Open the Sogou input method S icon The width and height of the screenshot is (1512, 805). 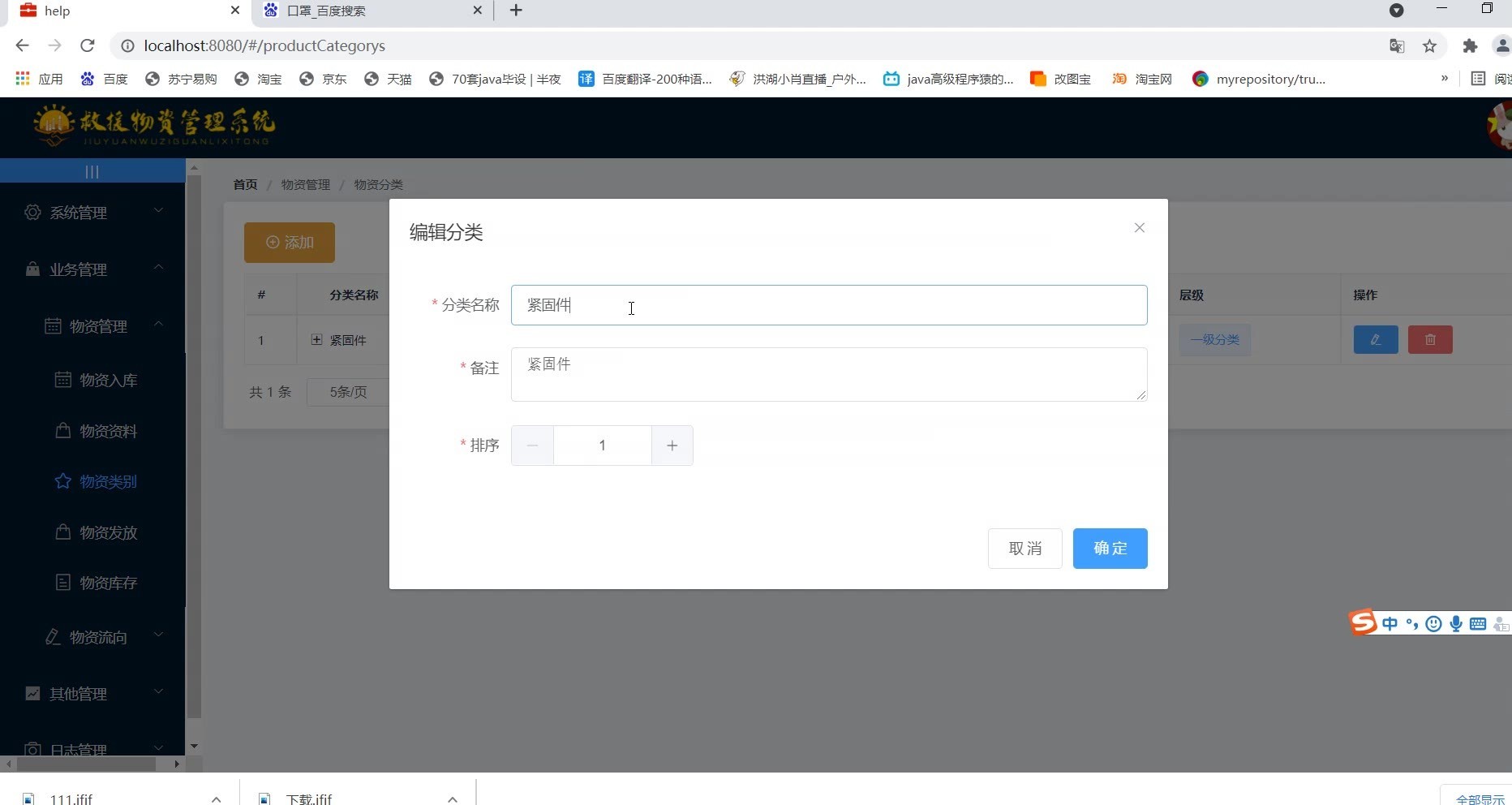[x=1363, y=622]
